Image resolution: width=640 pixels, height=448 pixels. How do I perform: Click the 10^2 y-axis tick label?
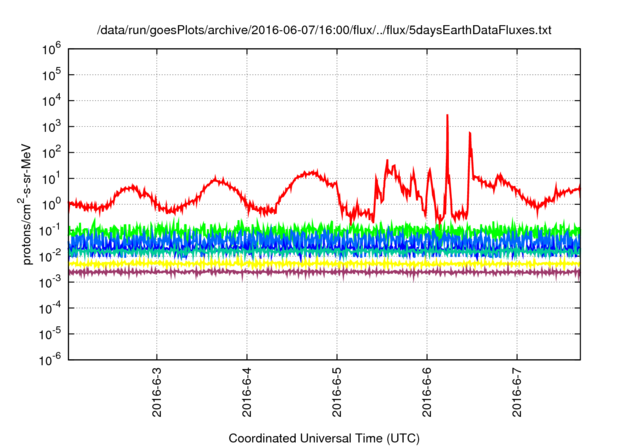[51, 152]
